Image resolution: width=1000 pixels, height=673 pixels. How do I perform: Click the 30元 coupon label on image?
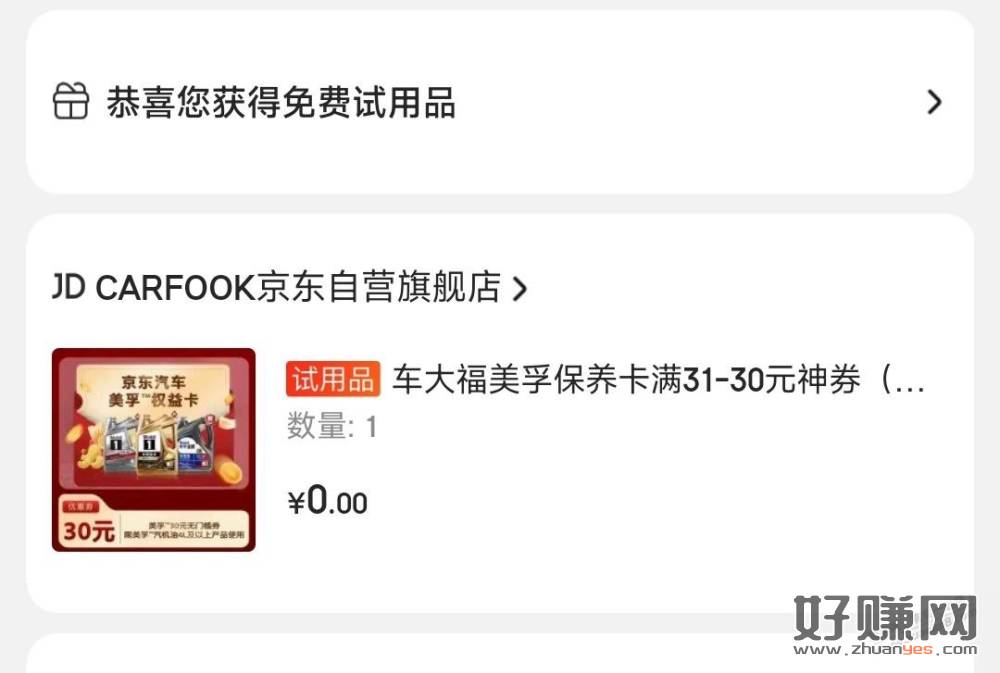(88, 531)
